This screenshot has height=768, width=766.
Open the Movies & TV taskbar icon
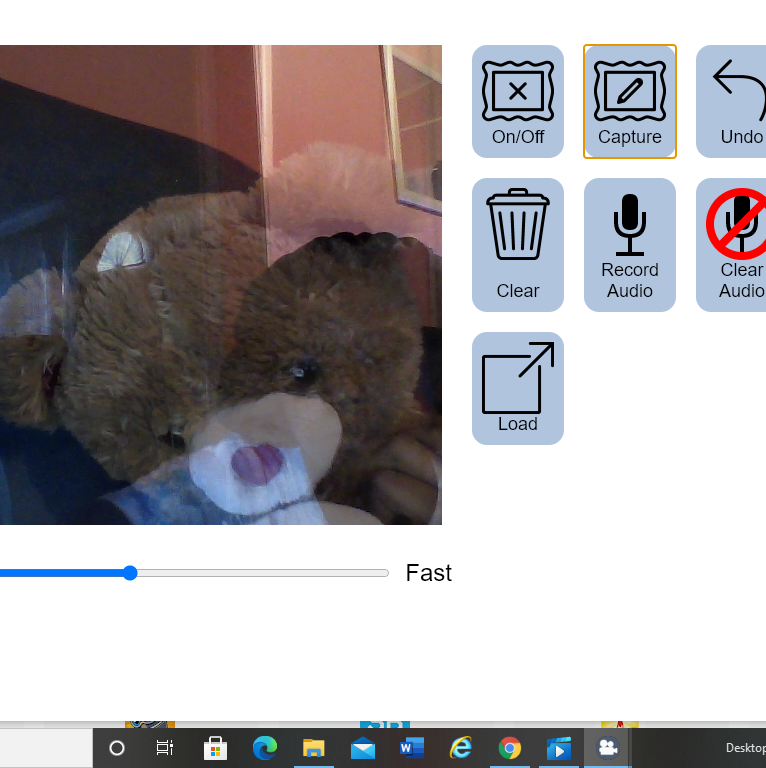pyautogui.click(x=558, y=748)
